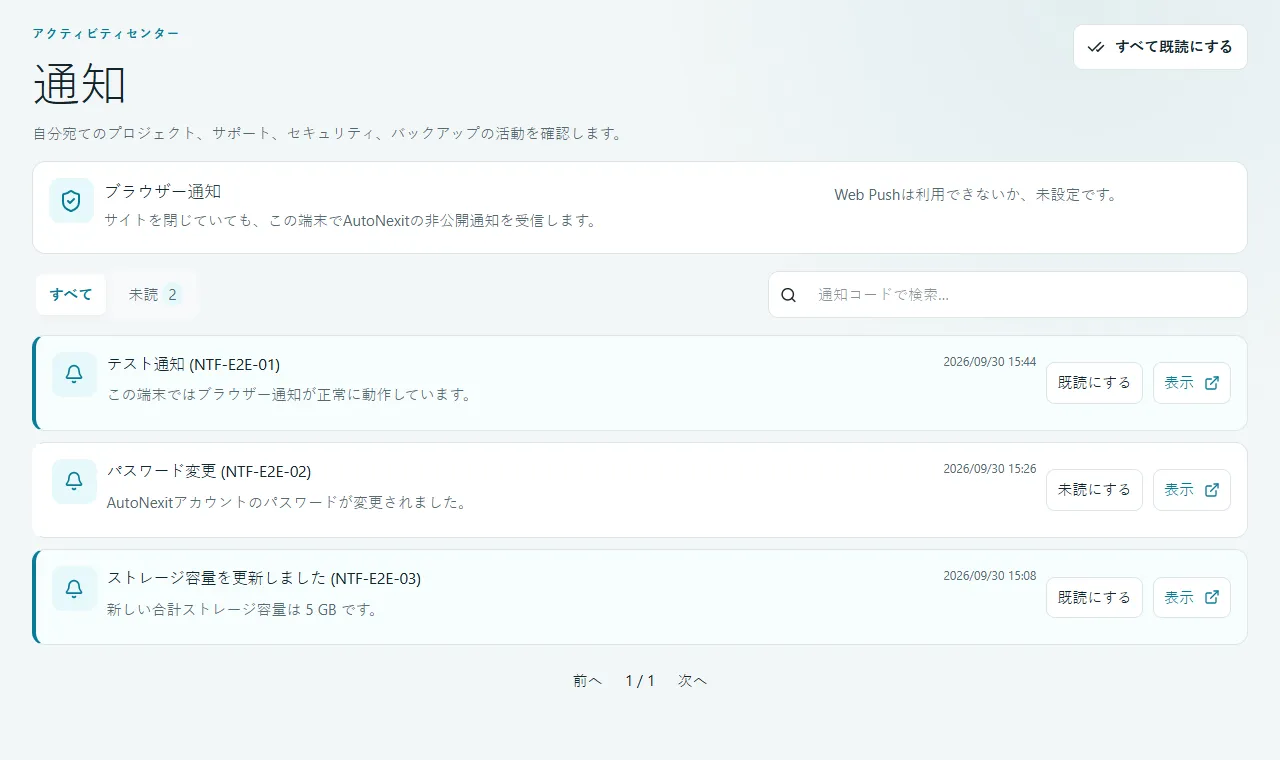This screenshot has width=1280, height=760.
Task: Mark ストレージ容量 (NTF-E2E-03) as read
Action: 1094,597
